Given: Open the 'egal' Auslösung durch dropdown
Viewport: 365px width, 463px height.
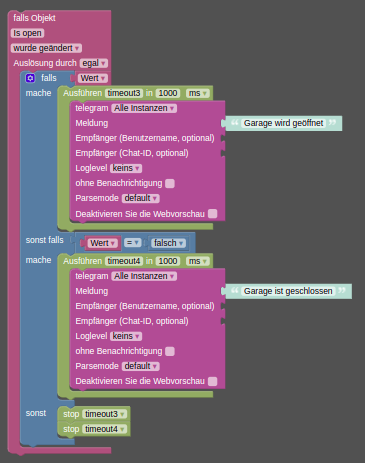Looking at the screenshot, I should click(x=94, y=63).
